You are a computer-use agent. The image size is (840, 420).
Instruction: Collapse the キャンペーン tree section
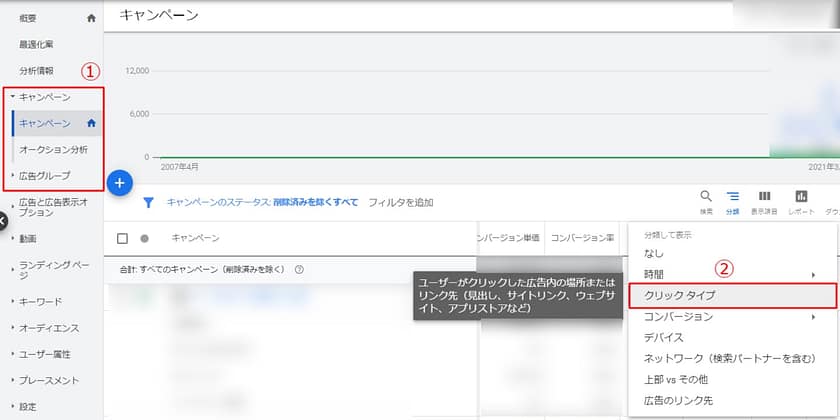click(13, 97)
